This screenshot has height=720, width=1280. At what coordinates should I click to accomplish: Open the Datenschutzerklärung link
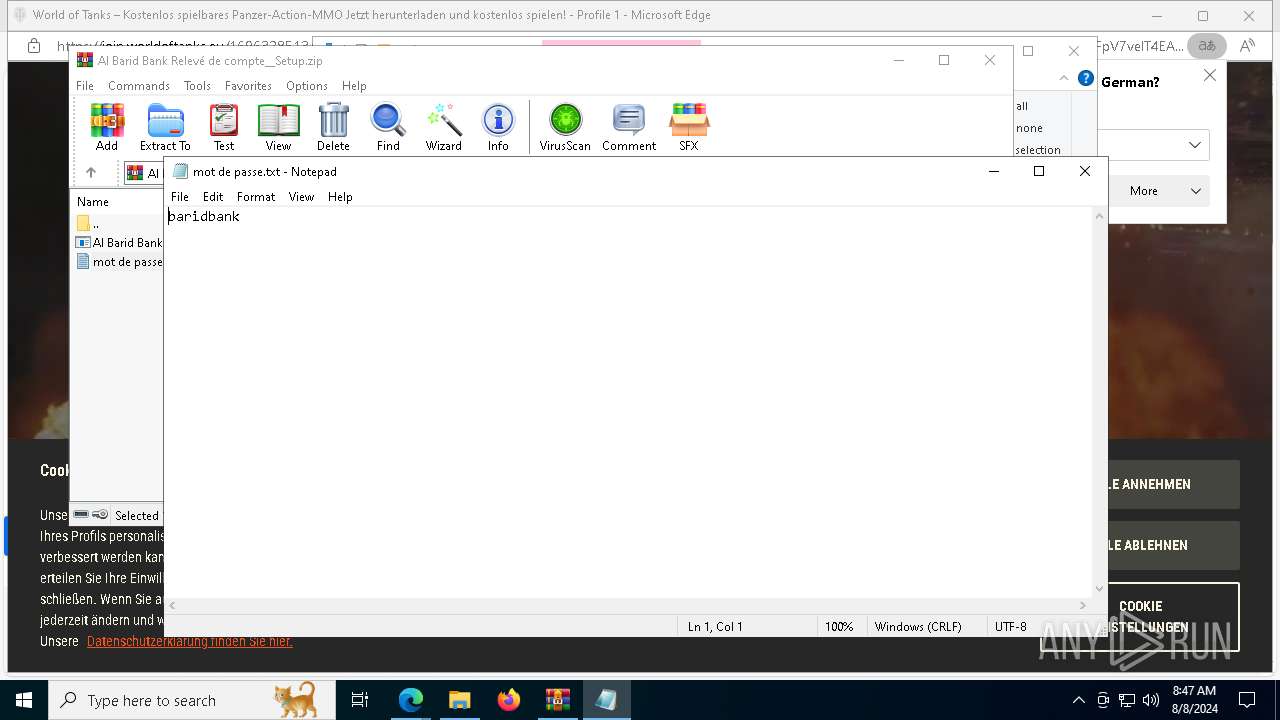click(x=190, y=641)
